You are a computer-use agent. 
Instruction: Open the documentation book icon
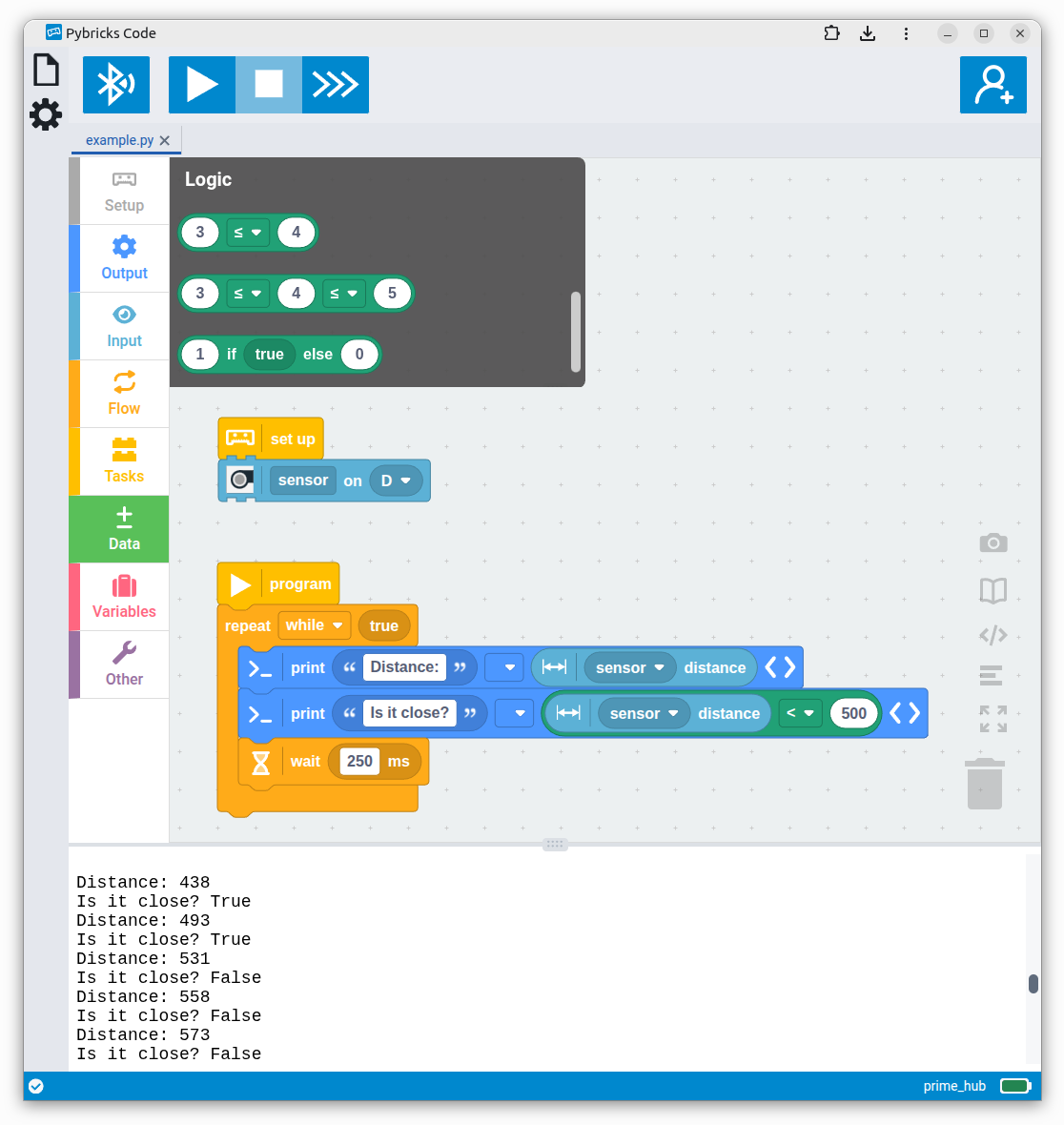[992, 591]
